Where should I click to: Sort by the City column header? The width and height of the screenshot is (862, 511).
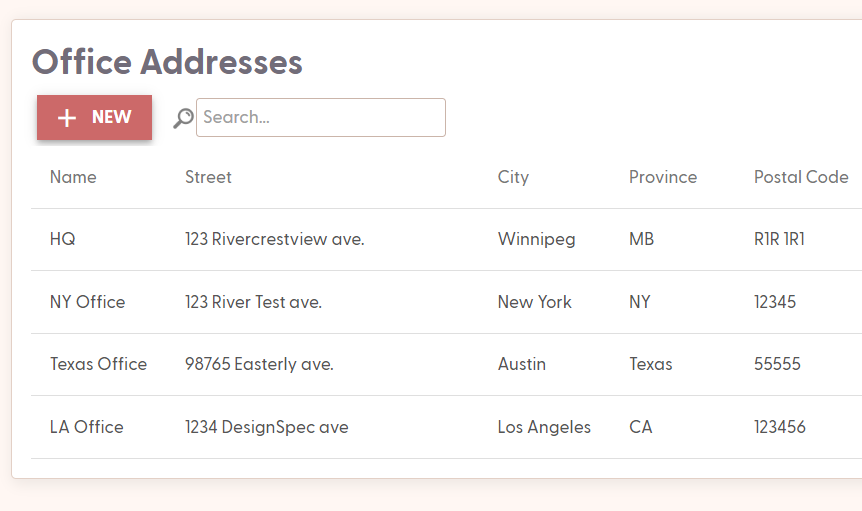click(513, 177)
